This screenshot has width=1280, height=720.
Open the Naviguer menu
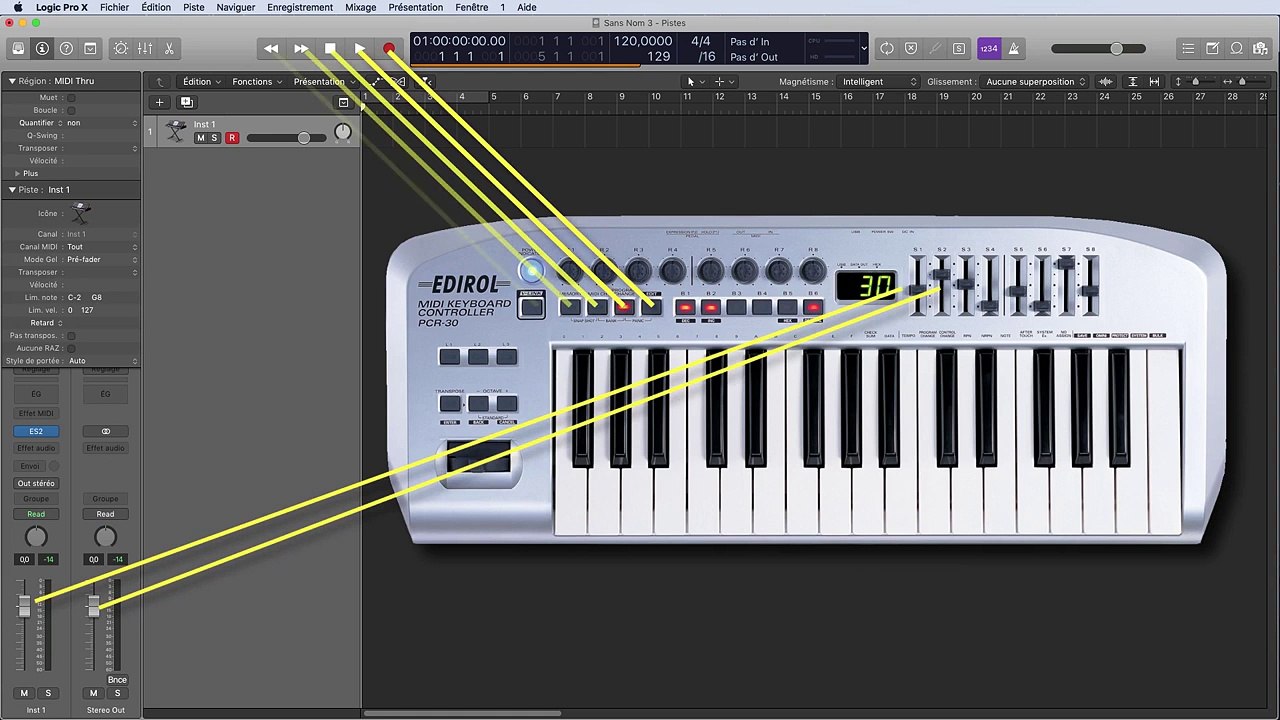click(236, 7)
